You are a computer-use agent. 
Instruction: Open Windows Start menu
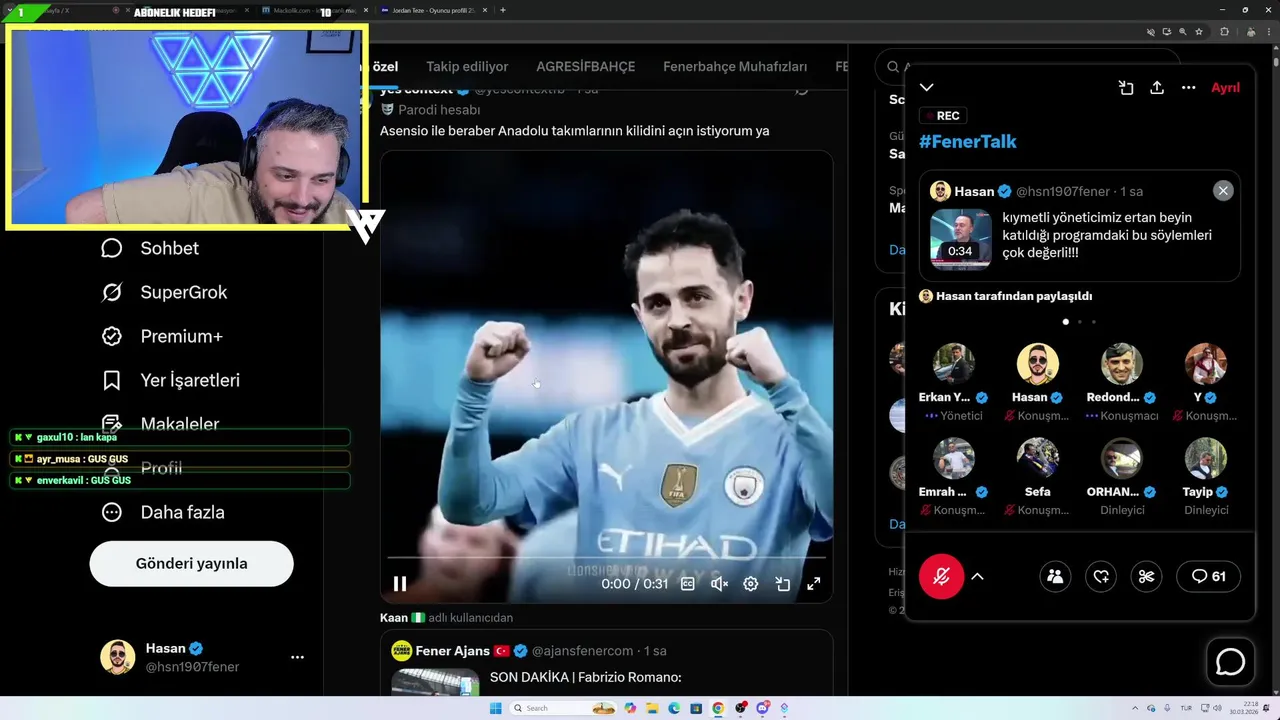(x=494, y=708)
